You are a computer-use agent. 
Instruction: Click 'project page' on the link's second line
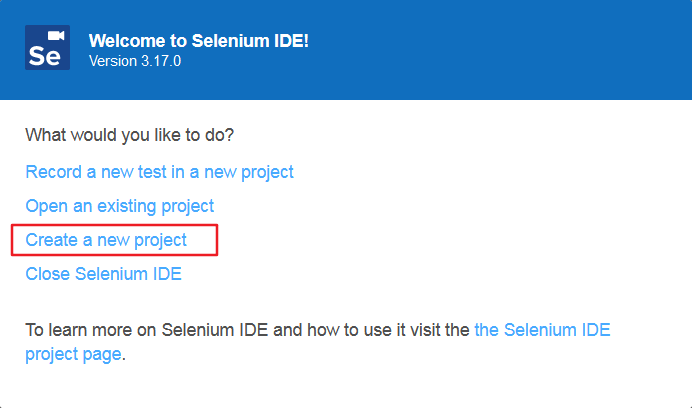tap(73, 353)
